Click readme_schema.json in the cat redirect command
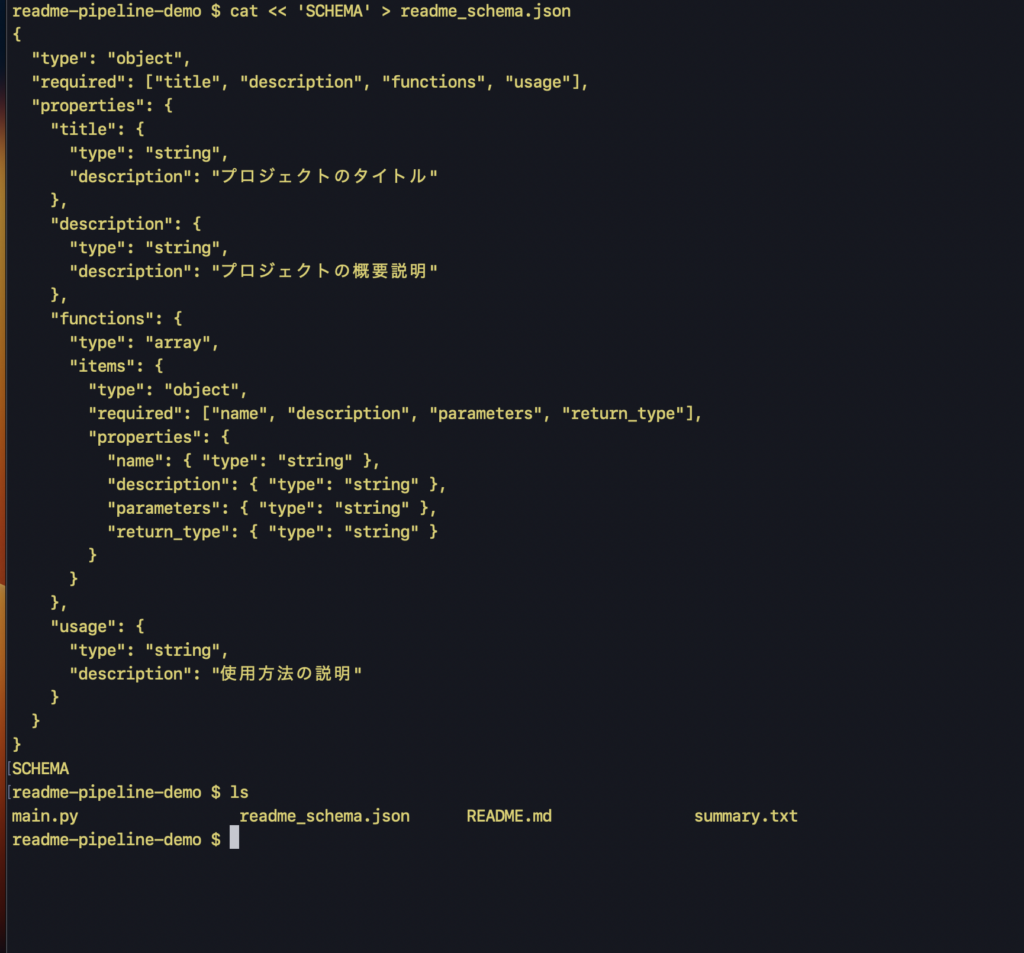The width and height of the screenshot is (1024, 953). [485, 11]
